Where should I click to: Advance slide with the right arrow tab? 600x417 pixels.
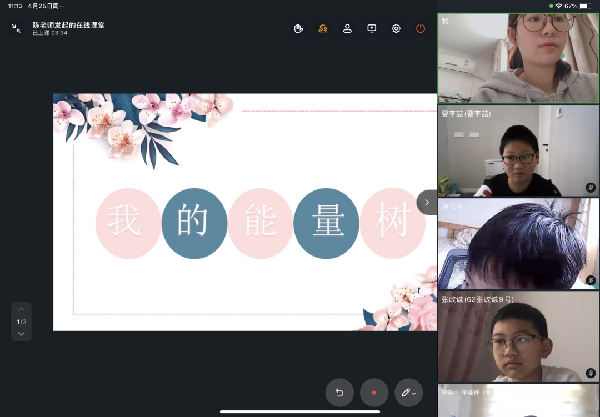point(427,202)
